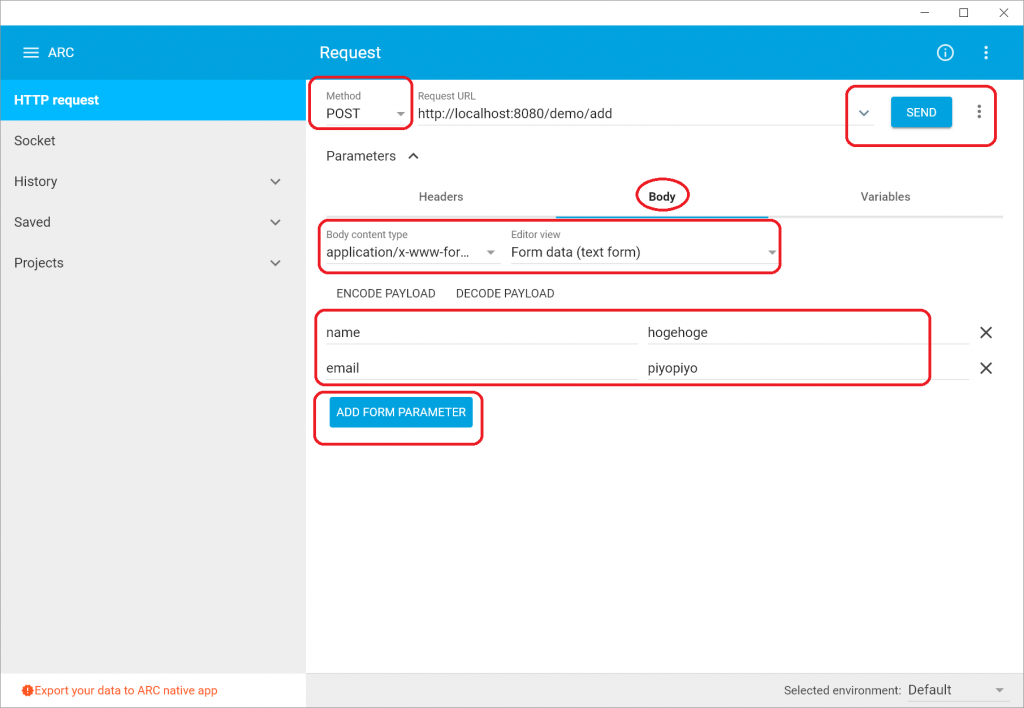Collapse the Parameters section
This screenshot has width=1024, height=708.
413,156
